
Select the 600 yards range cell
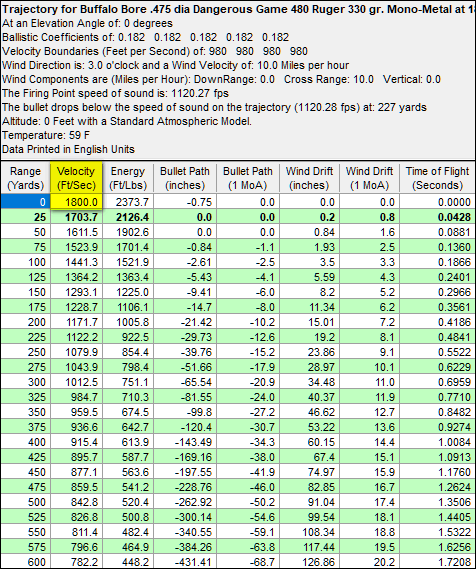point(25,562)
